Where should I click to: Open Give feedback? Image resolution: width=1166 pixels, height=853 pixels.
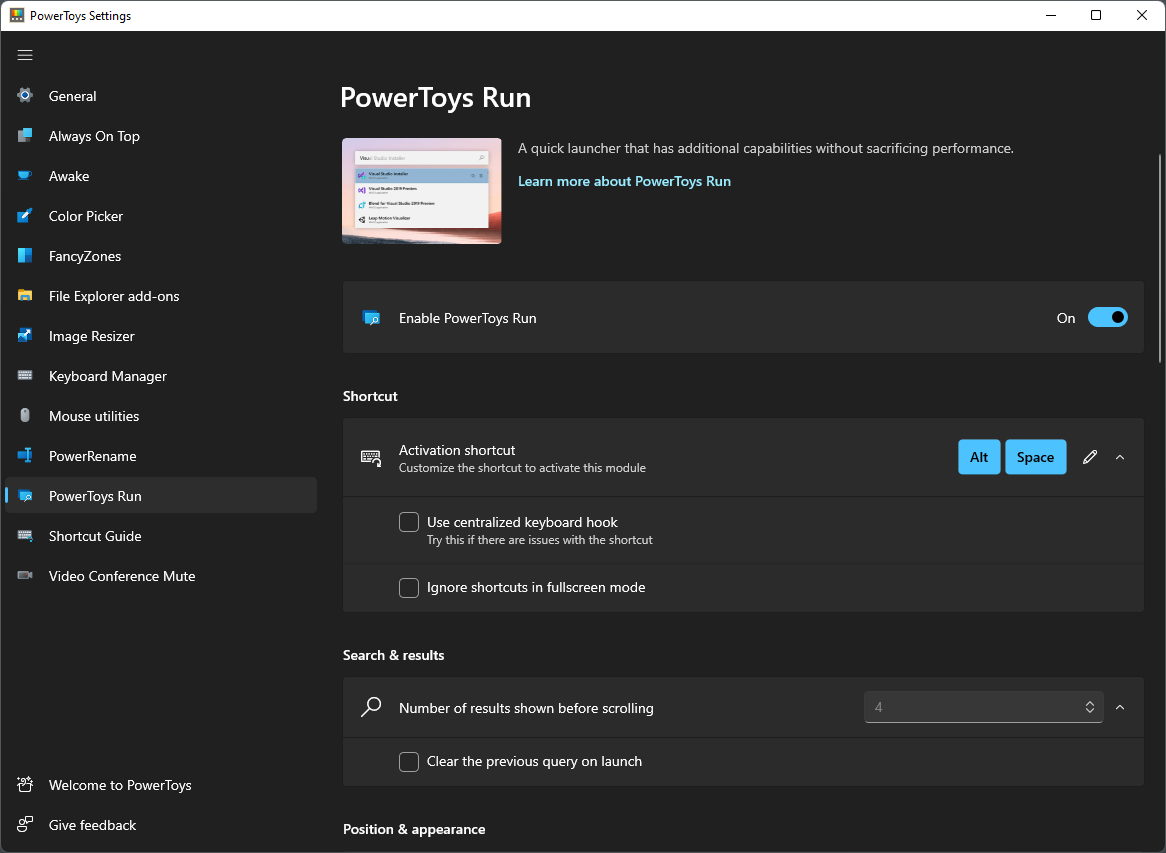[161, 825]
